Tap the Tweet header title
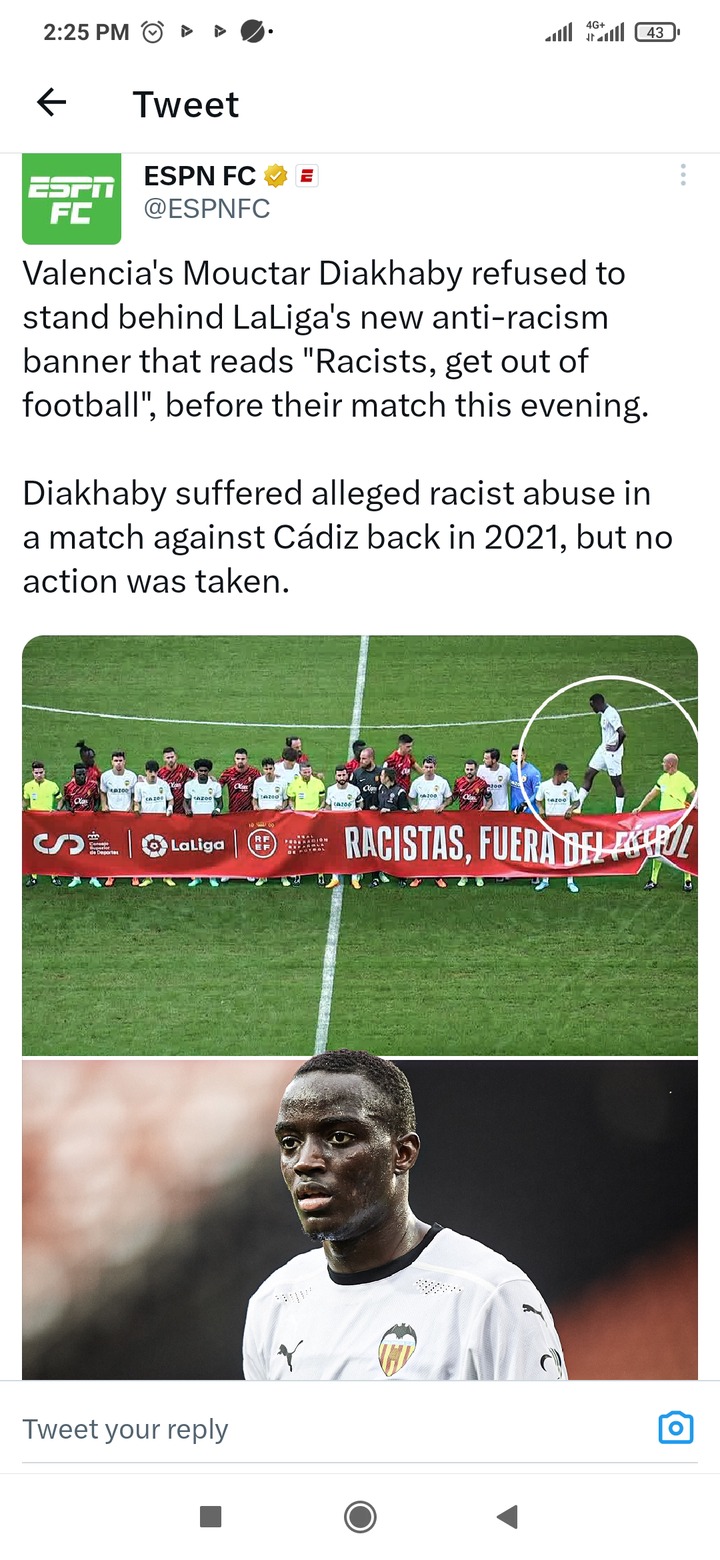Screen dimensions: 720x1560 coord(186,104)
